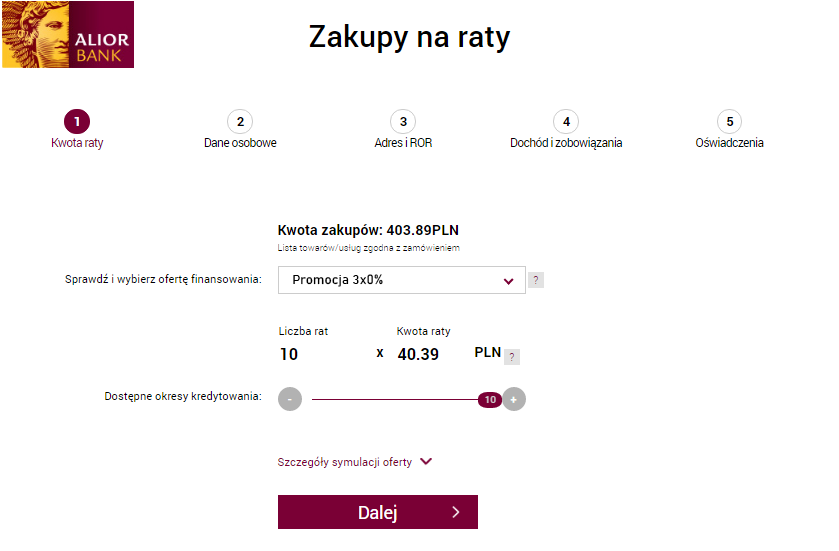Click the Alior Bank logo
Image resolution: width=839 pixels, height=551 pixels.
pyautogui.click(x=68, y=34)
